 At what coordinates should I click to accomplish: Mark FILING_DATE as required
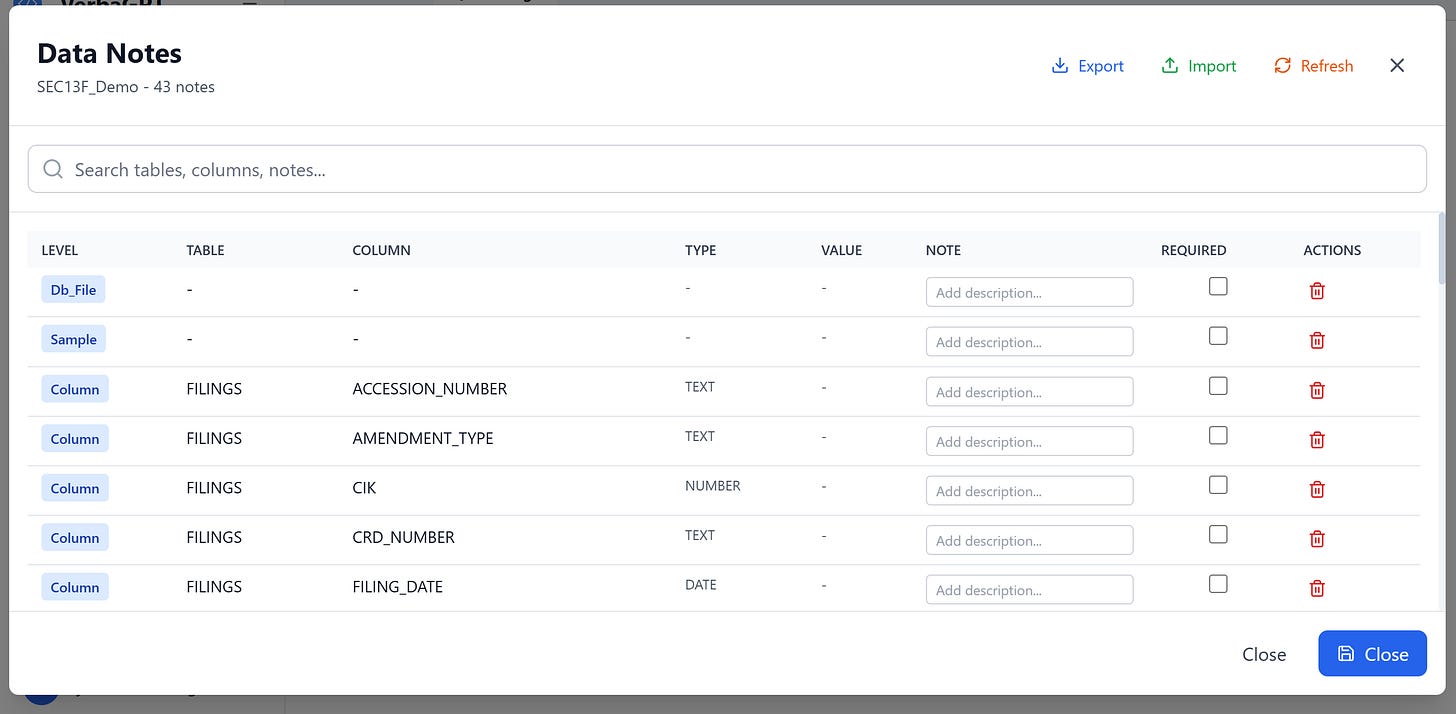pyautogui.click(x=1218, y=583)
